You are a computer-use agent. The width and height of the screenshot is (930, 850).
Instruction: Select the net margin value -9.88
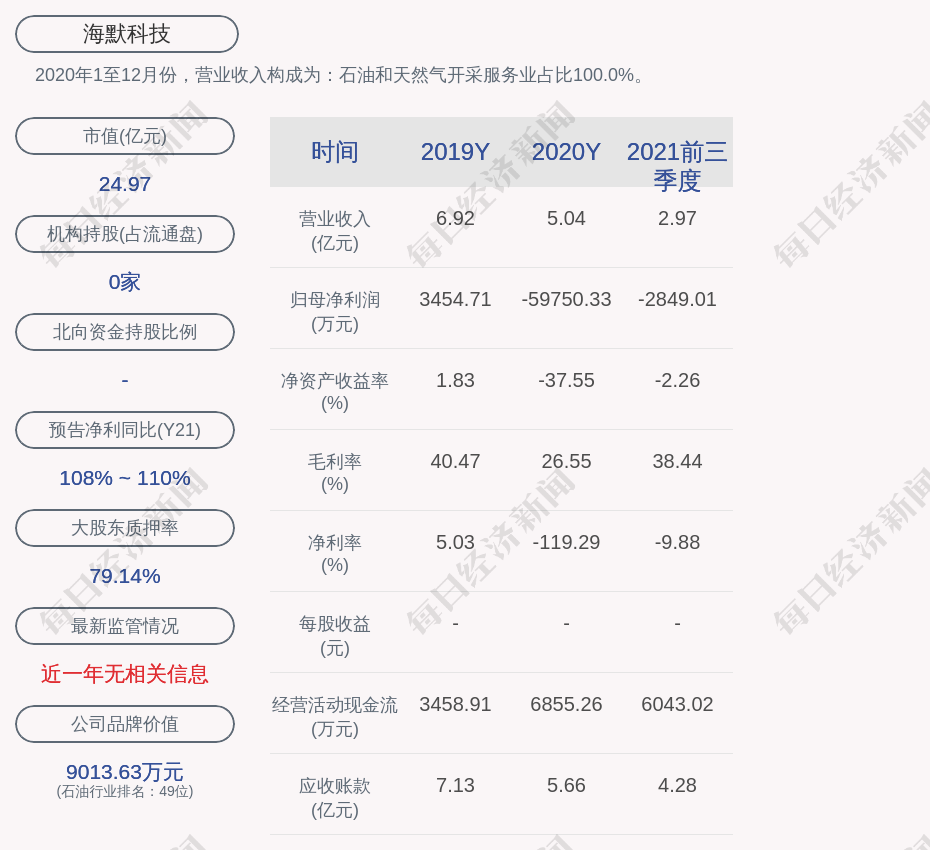click(677, 542)
